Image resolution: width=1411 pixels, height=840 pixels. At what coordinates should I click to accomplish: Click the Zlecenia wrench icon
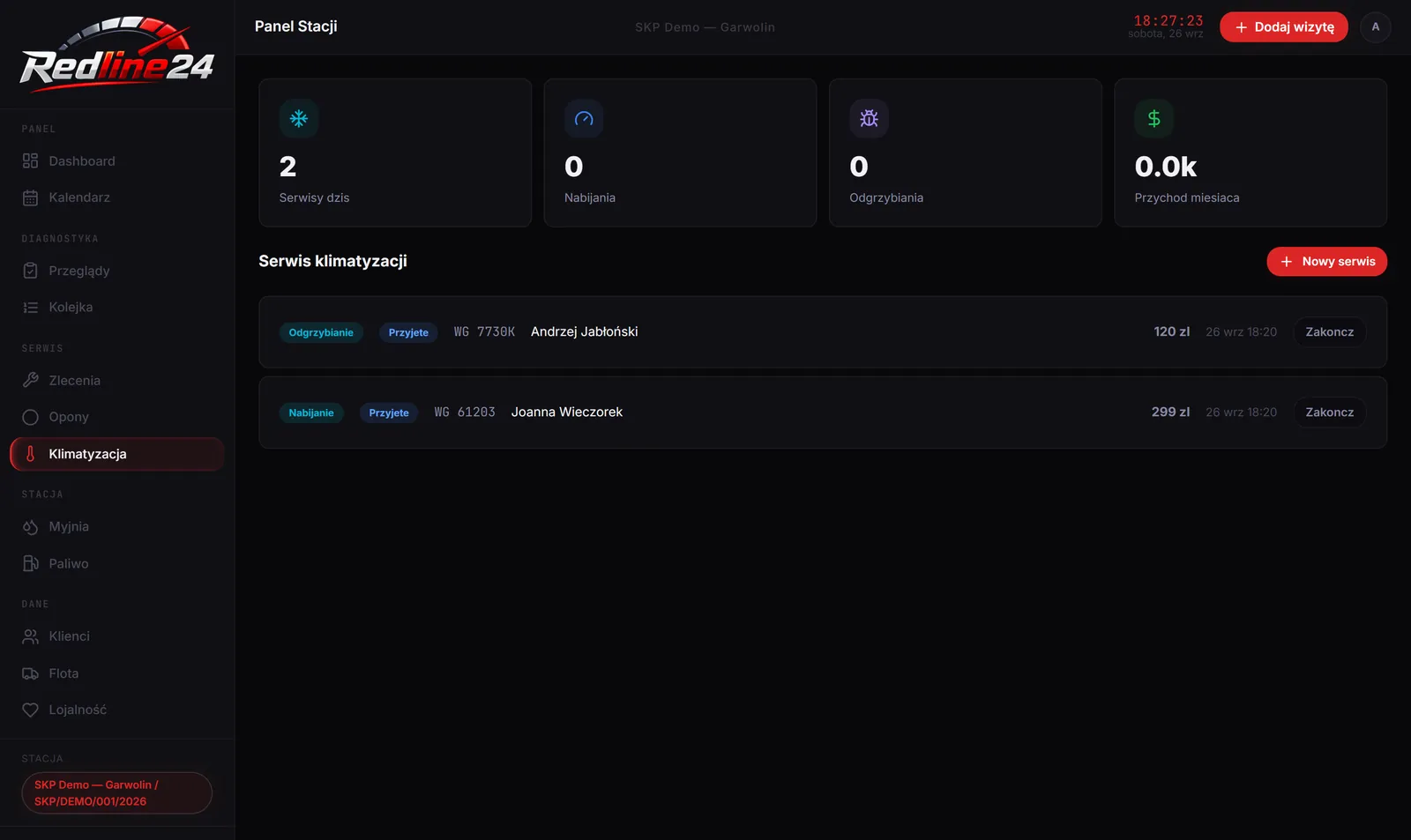click(30, 381)
